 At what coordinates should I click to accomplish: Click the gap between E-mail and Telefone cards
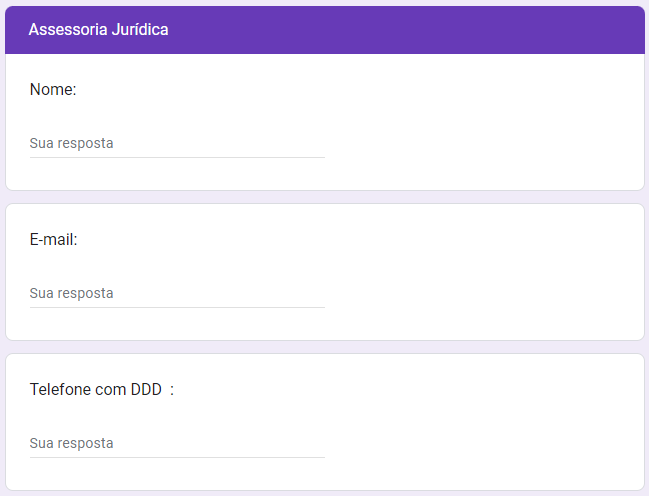[324, 347]
